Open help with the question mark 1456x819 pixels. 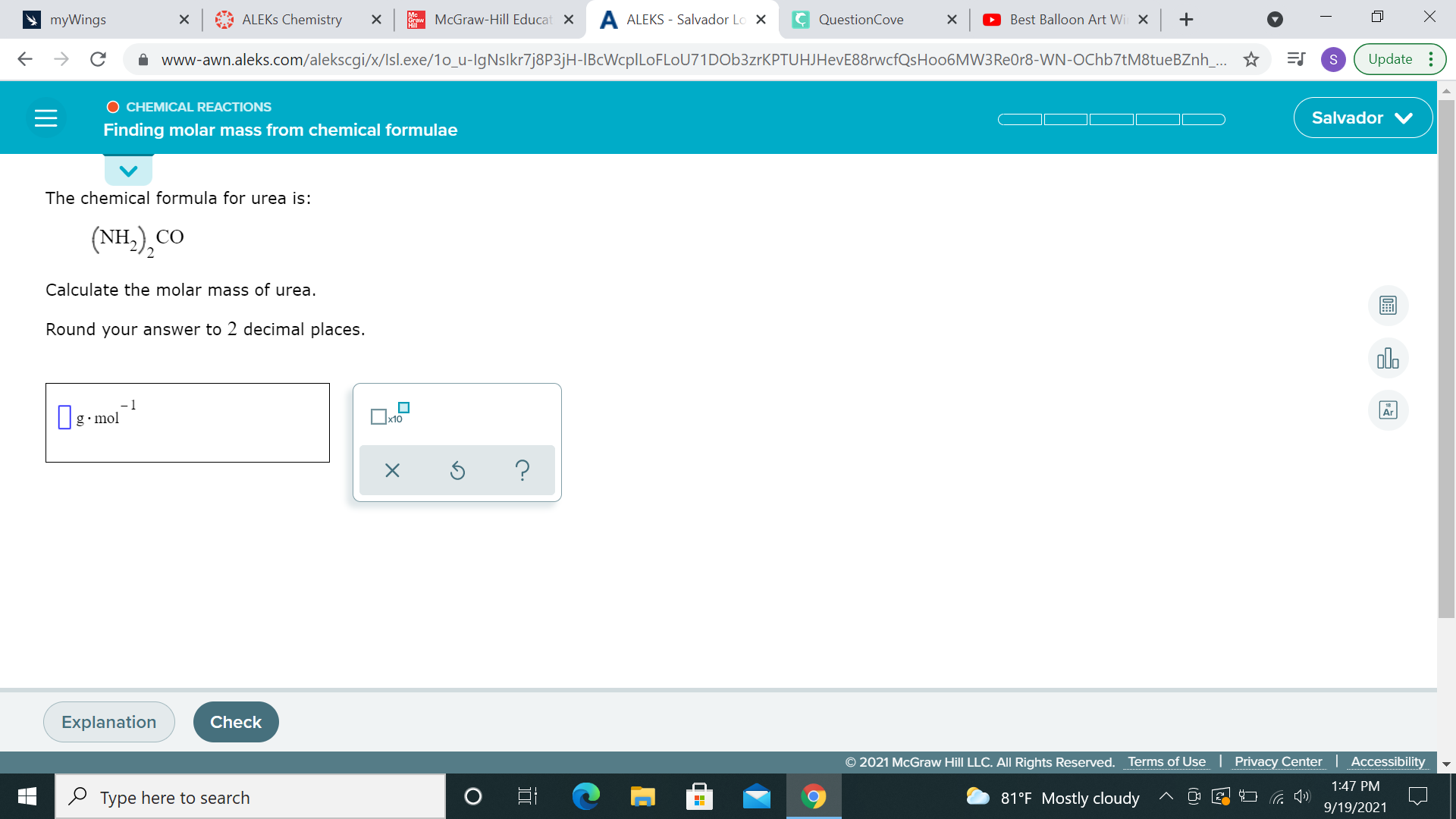pos(522,470)
